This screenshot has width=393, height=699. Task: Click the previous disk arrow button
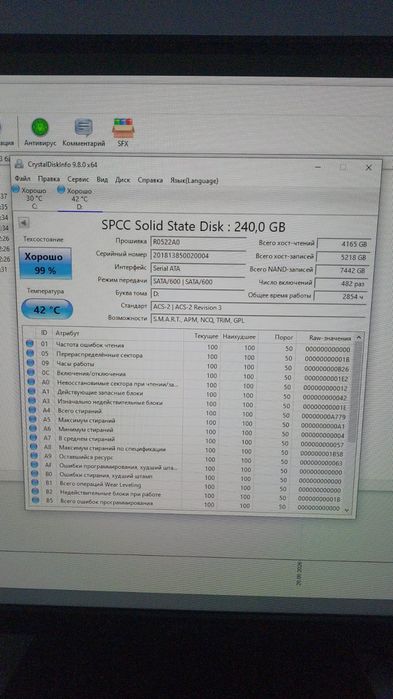click(x=24, y=222)
